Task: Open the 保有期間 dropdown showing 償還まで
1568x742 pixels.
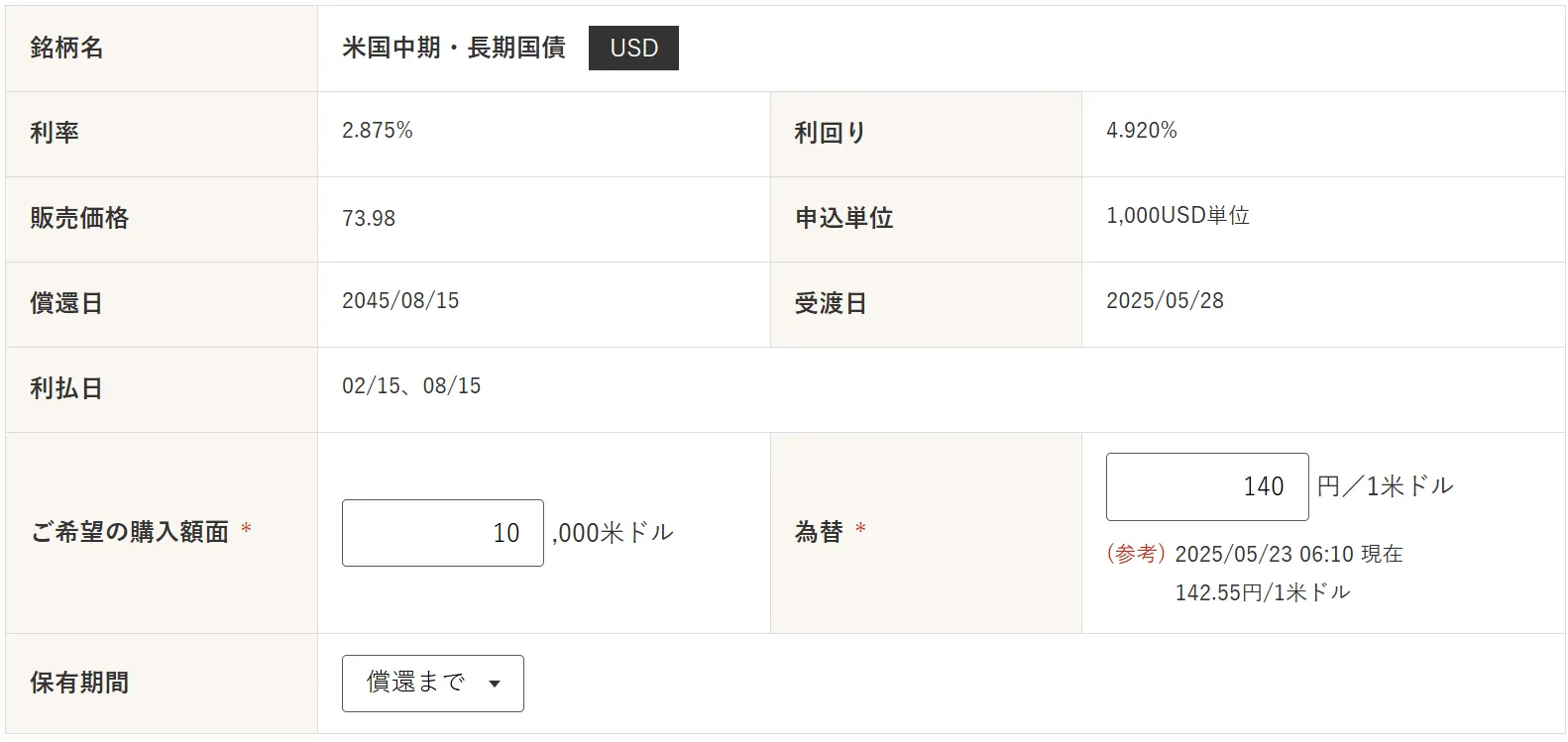Action: (x=432, y=683)
